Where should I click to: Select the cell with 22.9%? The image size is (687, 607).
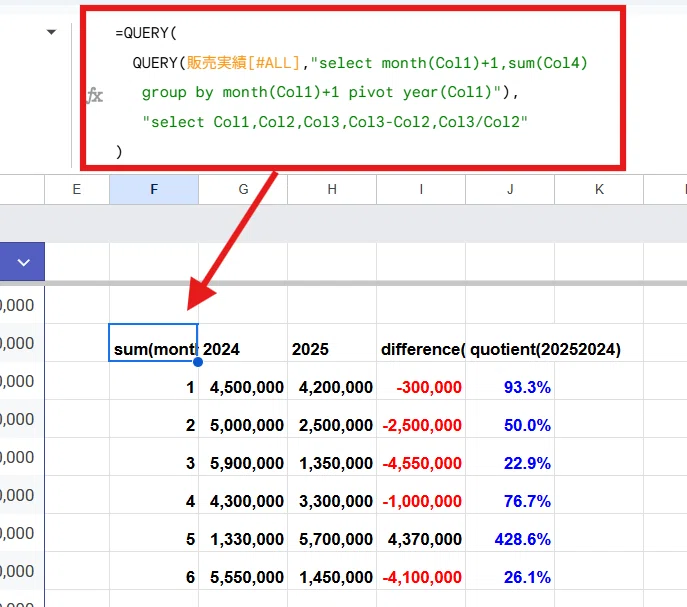tap(510, 457)
